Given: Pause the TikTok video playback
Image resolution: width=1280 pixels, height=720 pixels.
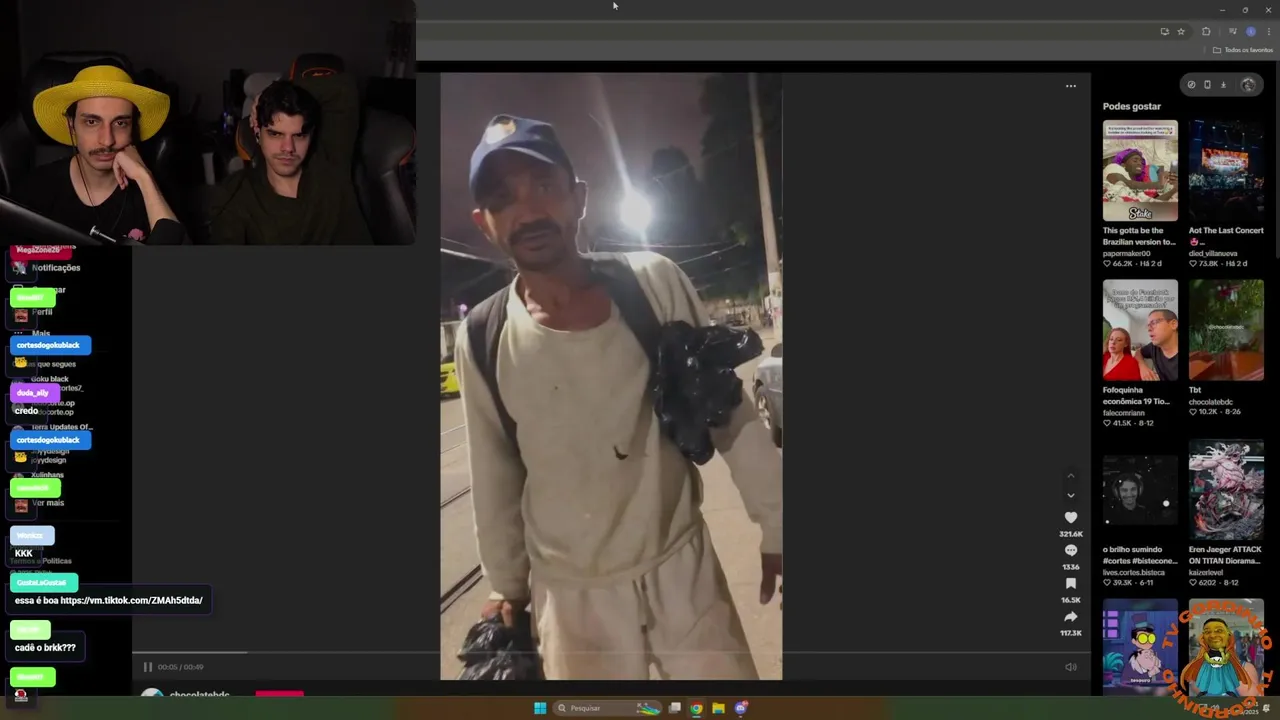Looking at the screenshot, I should tap(148, 667).
